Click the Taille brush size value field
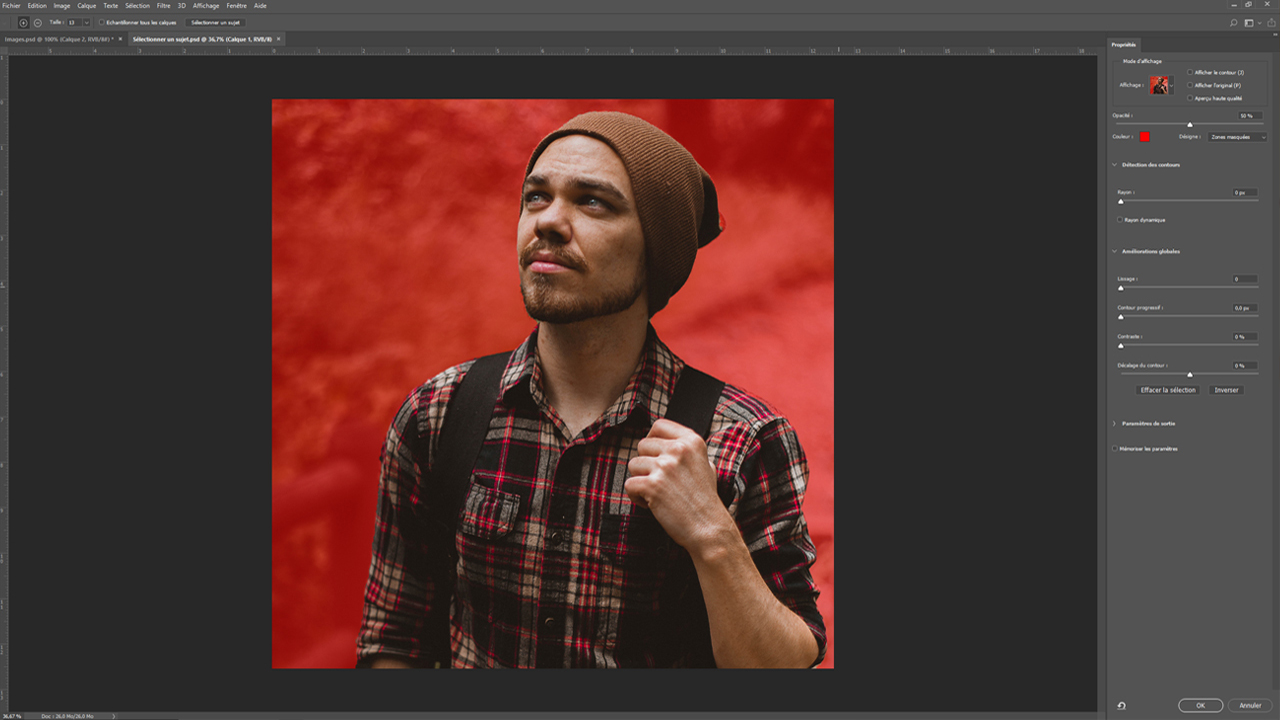Screen dimensions: 1280x720 73,22
